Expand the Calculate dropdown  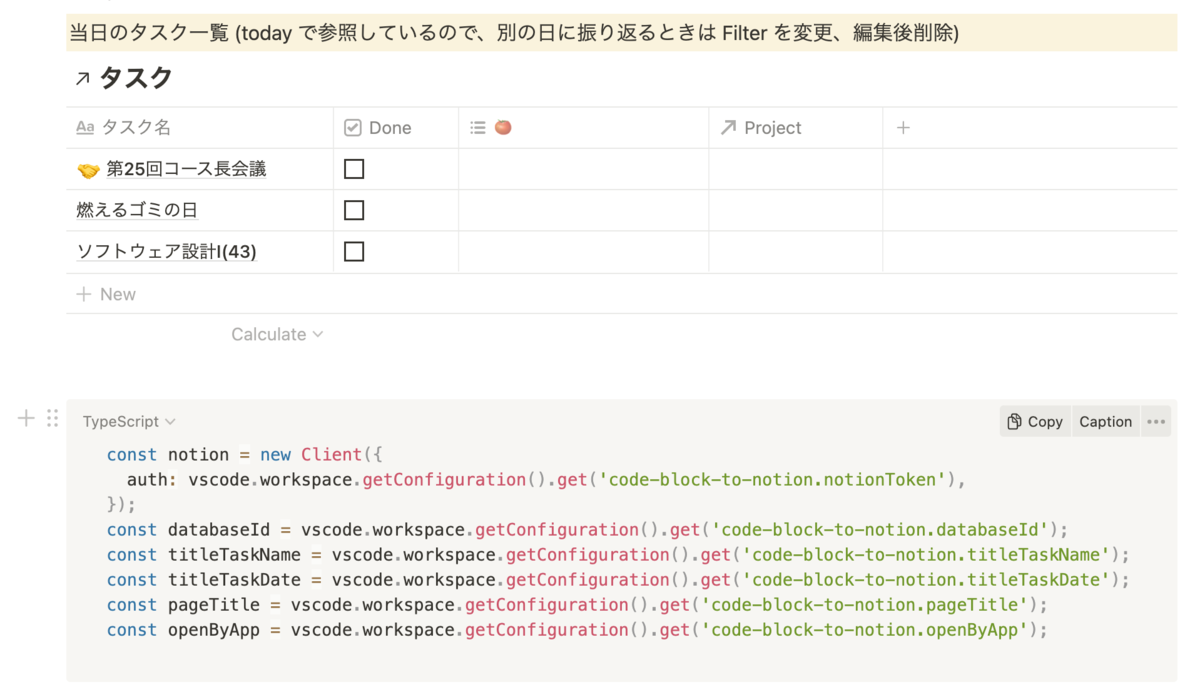pos(277,334)
